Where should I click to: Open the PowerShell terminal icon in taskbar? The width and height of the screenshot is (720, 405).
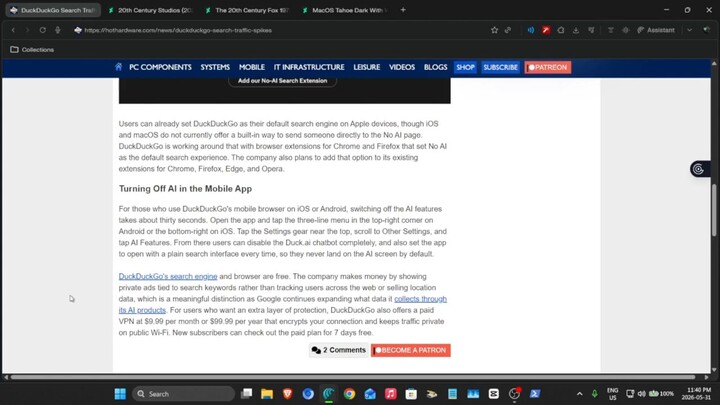535,394
